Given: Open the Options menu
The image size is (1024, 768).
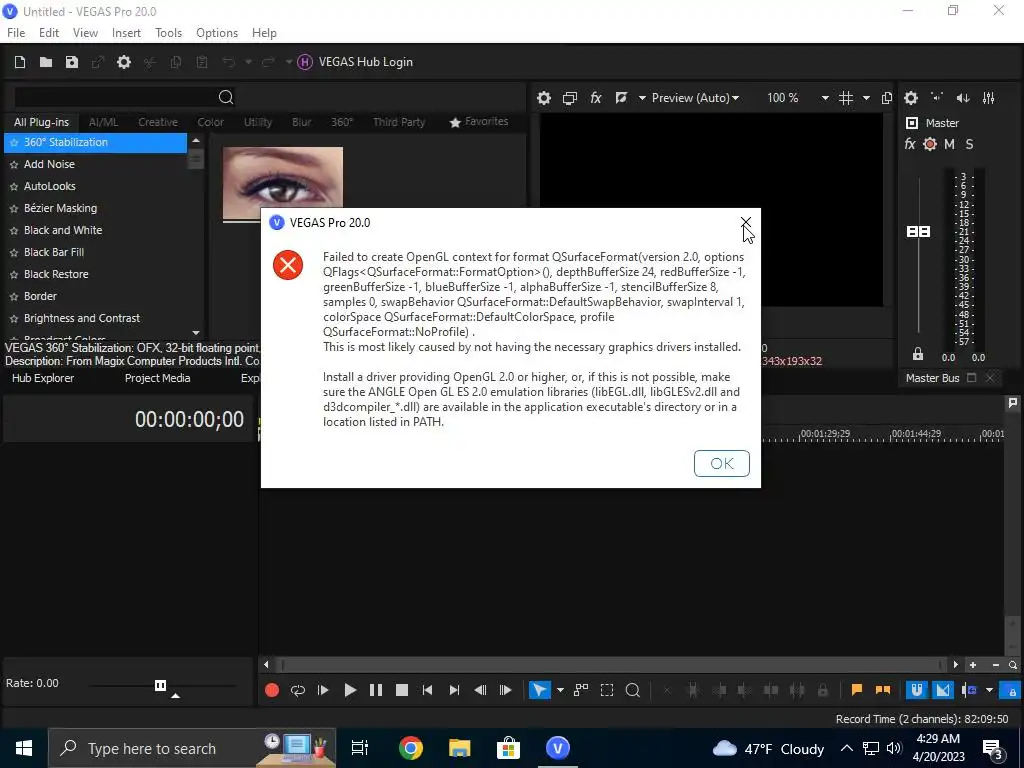Looking at the screenshot, I should (217, 33).
